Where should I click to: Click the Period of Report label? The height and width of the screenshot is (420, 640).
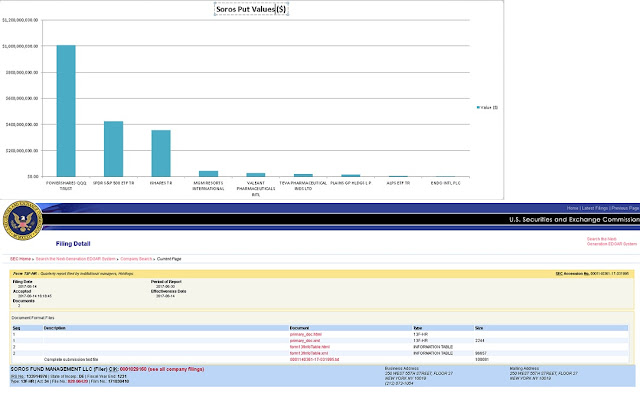coord(166,282)
